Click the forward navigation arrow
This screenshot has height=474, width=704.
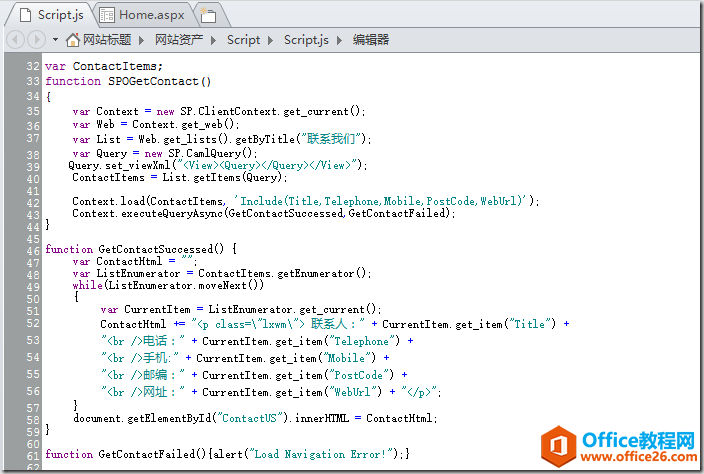pos(36,40)
